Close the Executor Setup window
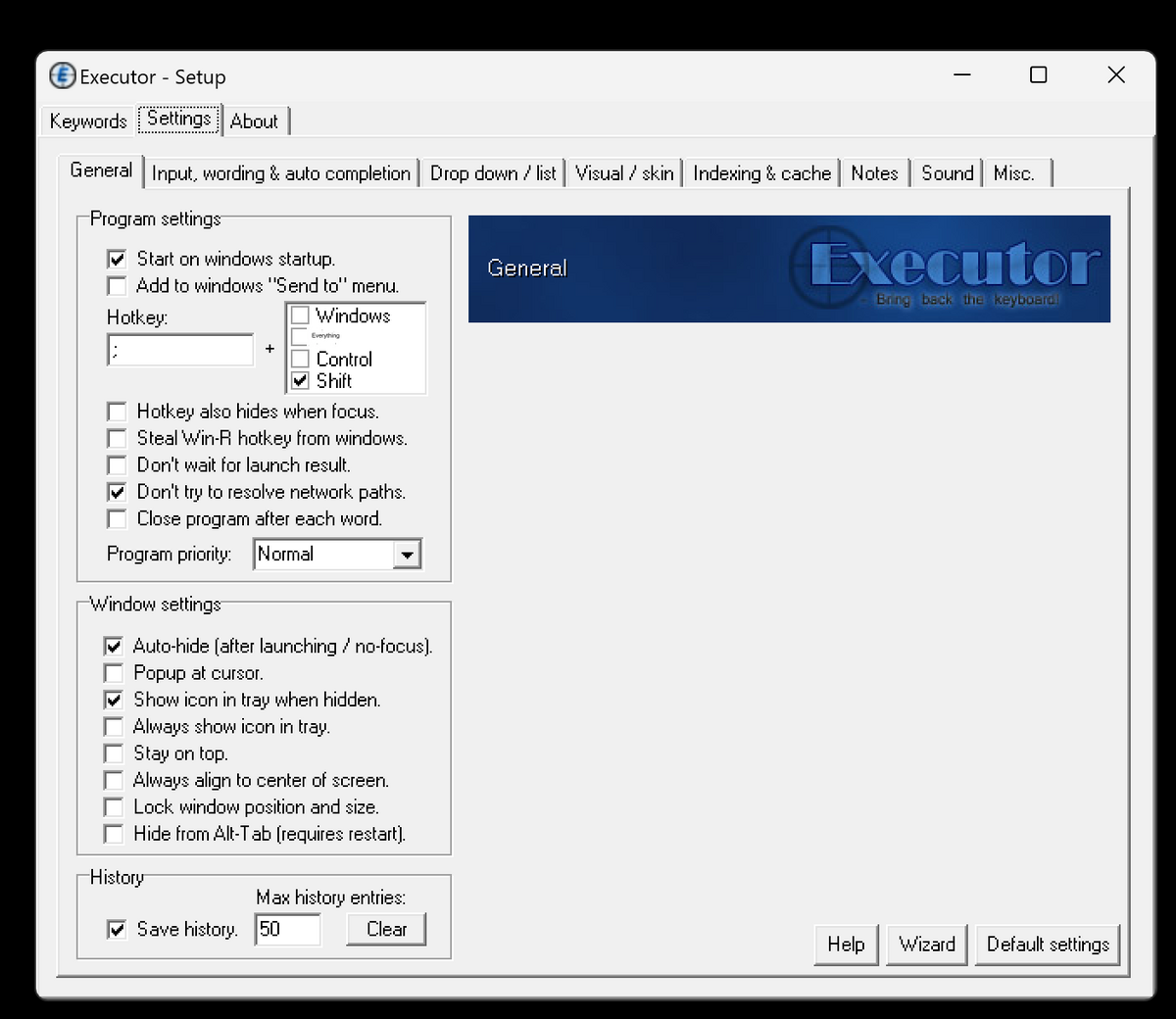The width and height of the screenshot is (1176, 1019). point(1116,75)
